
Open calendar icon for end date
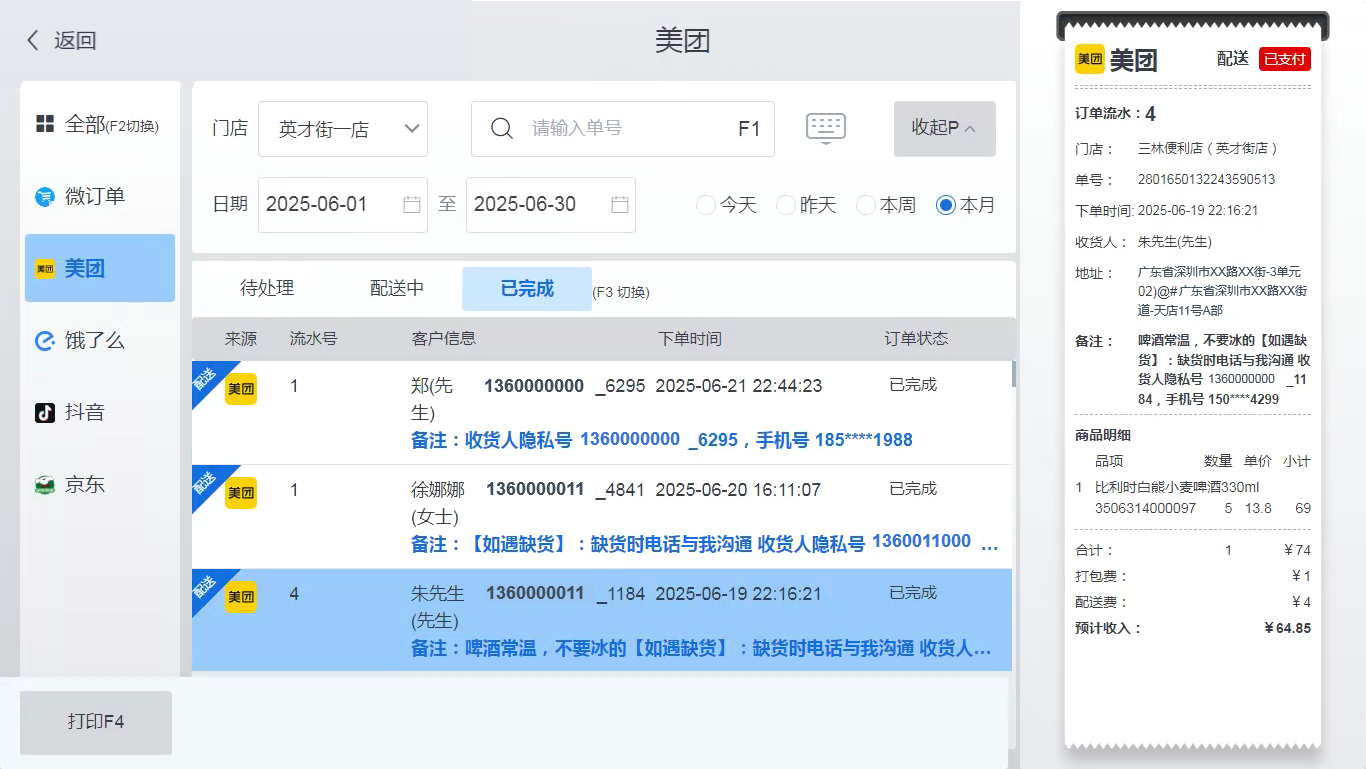[620, 205]
